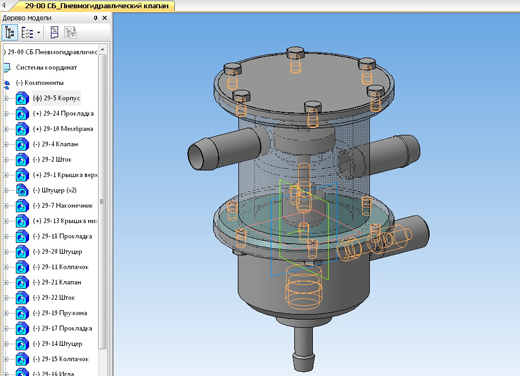Select Системы координат tree node
Image resolution: width=520 pixels, height=376 pixels.
tap(46, 67)
